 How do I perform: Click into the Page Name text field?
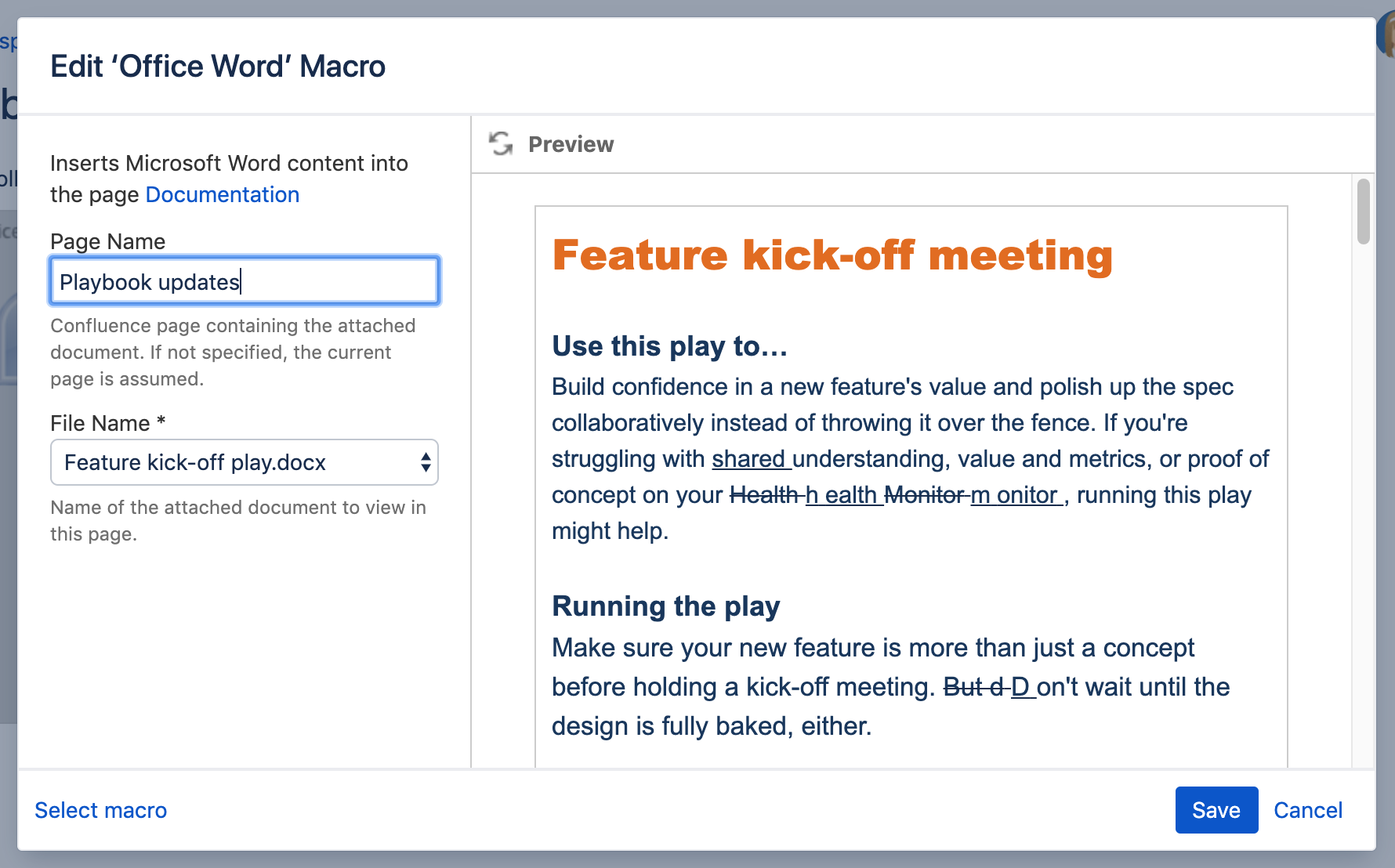244,281
